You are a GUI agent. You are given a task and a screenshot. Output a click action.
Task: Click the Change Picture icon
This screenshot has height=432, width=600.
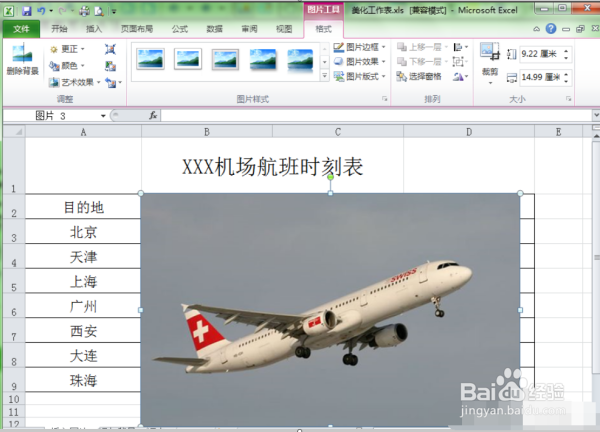pos(110,66)
